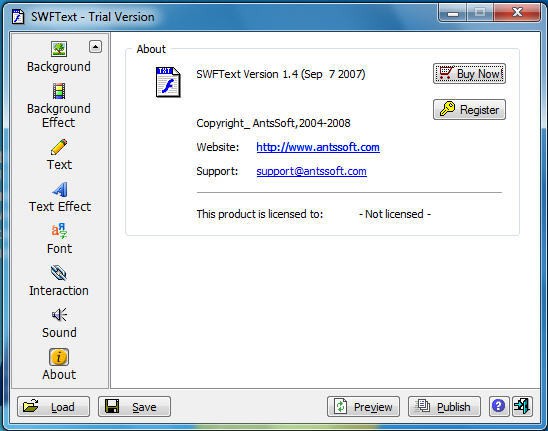This screenshot has height=431, width=548.
Task: Select the Interaction link icon
Action: (x=59, y=273)
